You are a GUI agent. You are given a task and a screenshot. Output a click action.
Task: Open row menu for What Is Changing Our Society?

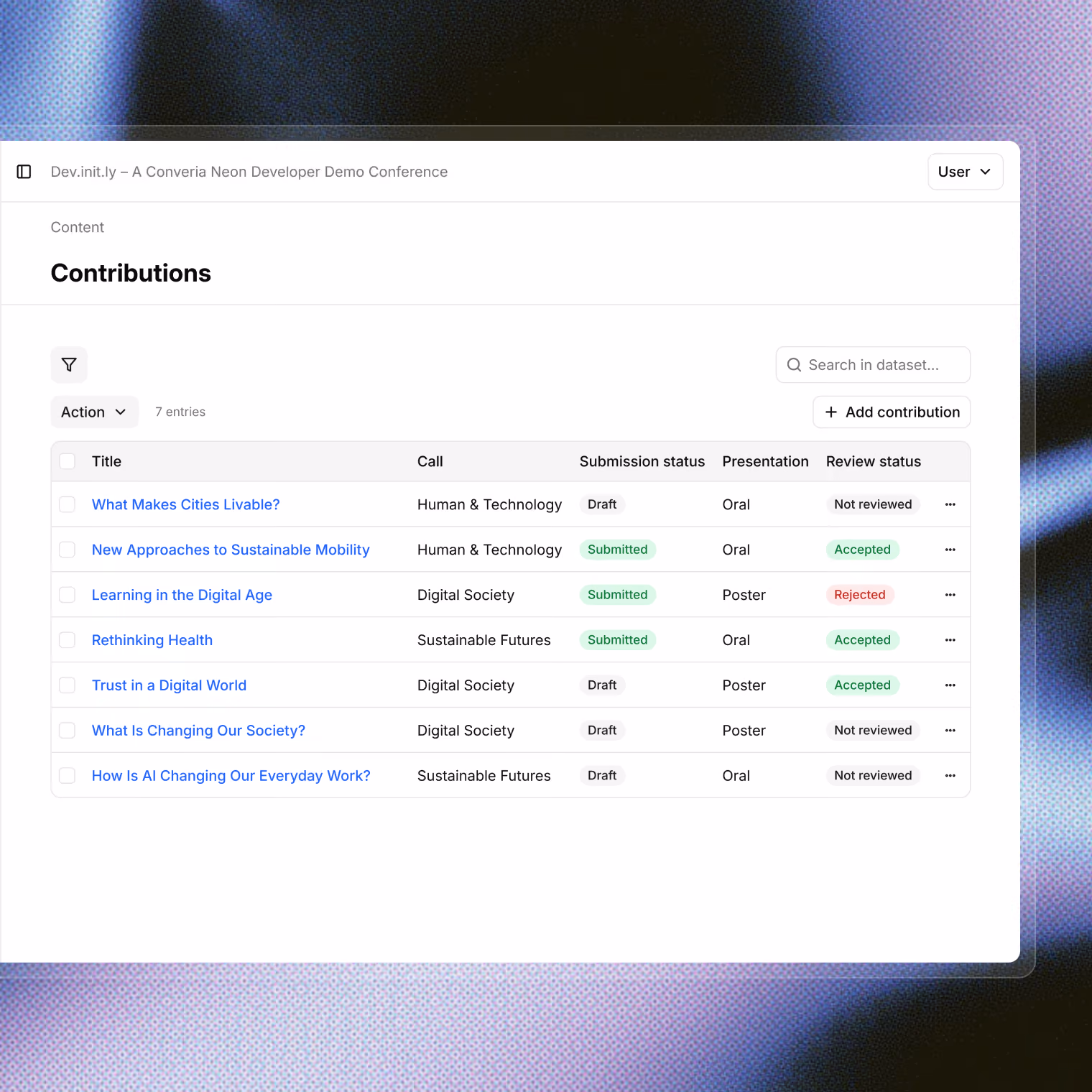click(x=950, y=731)
